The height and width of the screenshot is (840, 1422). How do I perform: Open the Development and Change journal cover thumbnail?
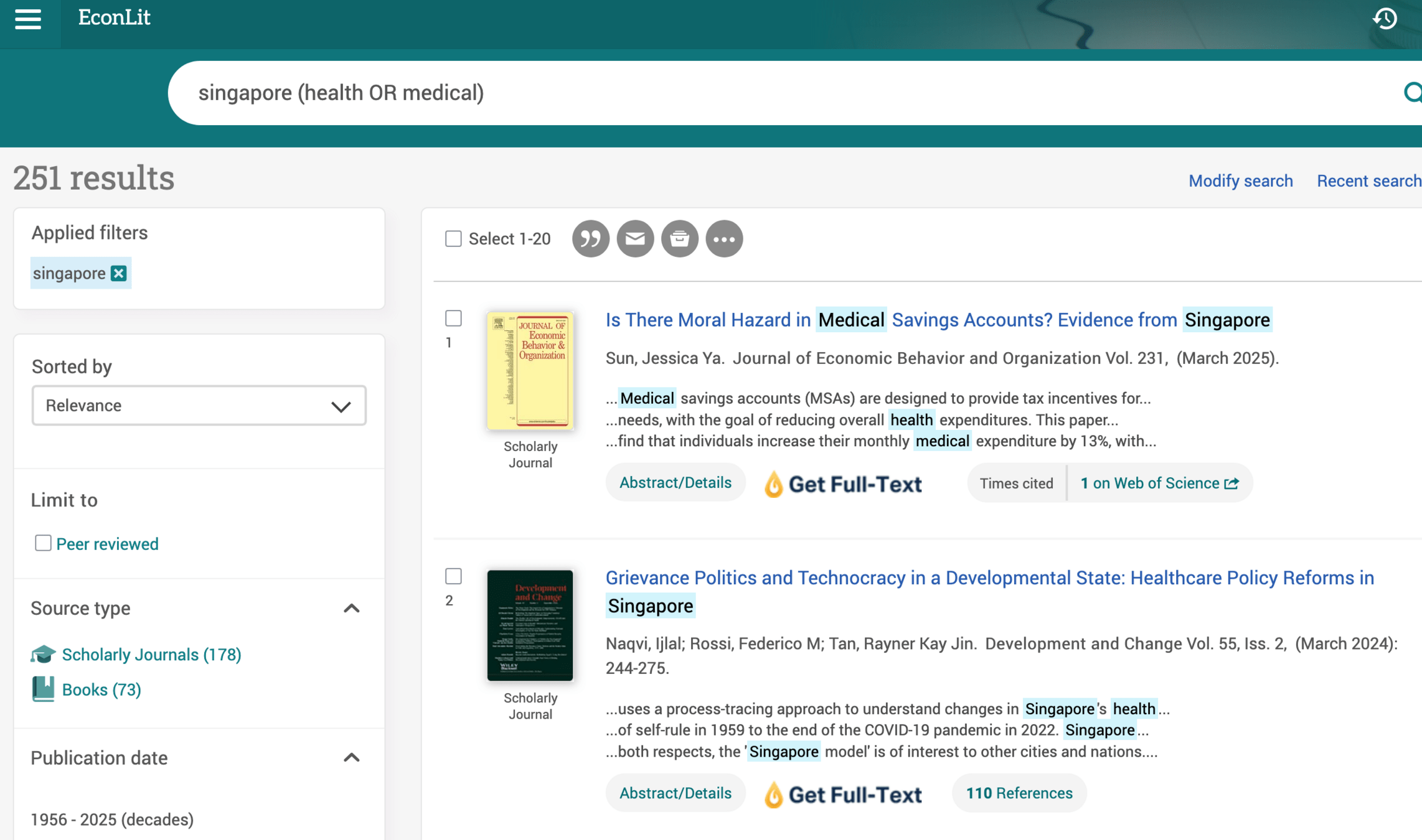coord(530,625)
